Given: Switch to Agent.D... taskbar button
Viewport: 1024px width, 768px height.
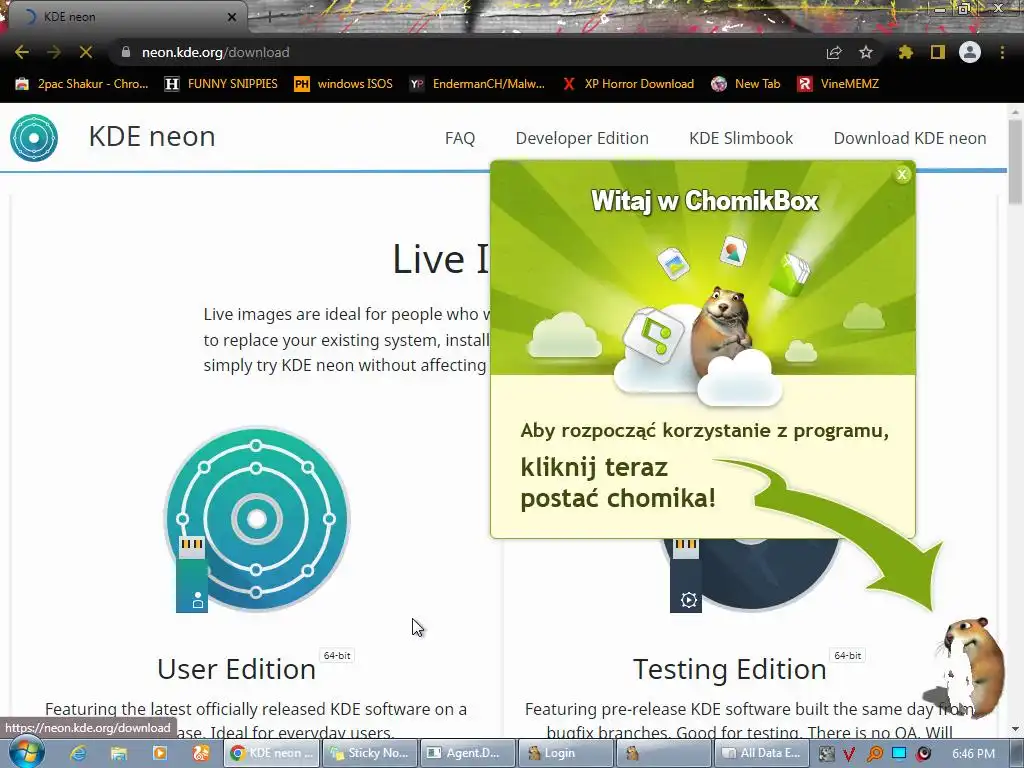Looking at the screenshot, I should click(468, 753).
